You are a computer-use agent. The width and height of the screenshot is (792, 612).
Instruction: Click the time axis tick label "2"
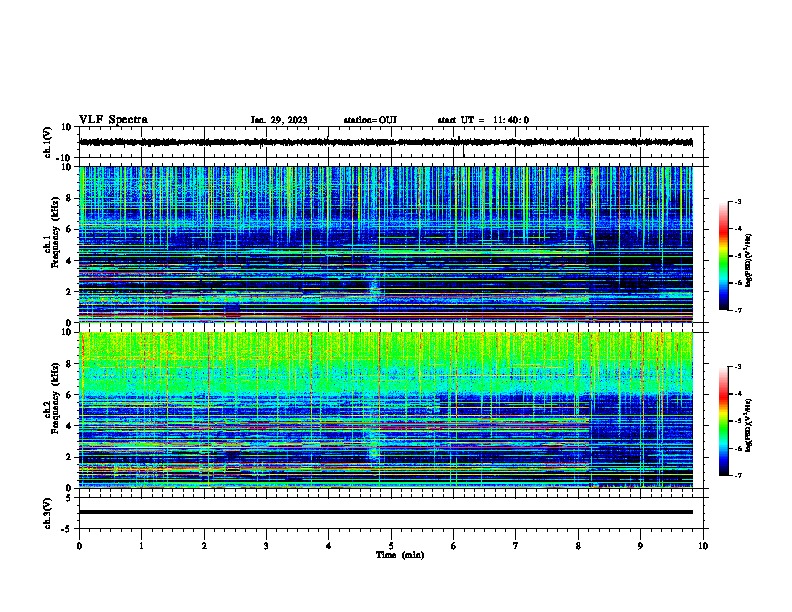click(204, 546)
